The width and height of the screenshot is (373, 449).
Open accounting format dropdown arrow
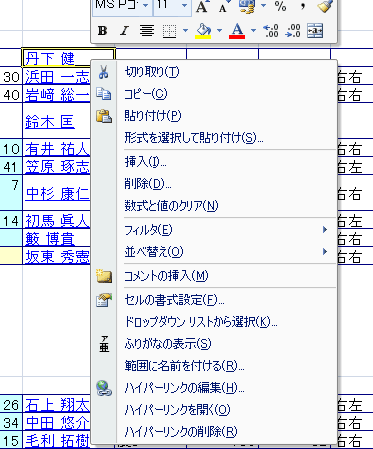(x=264, y=6)
